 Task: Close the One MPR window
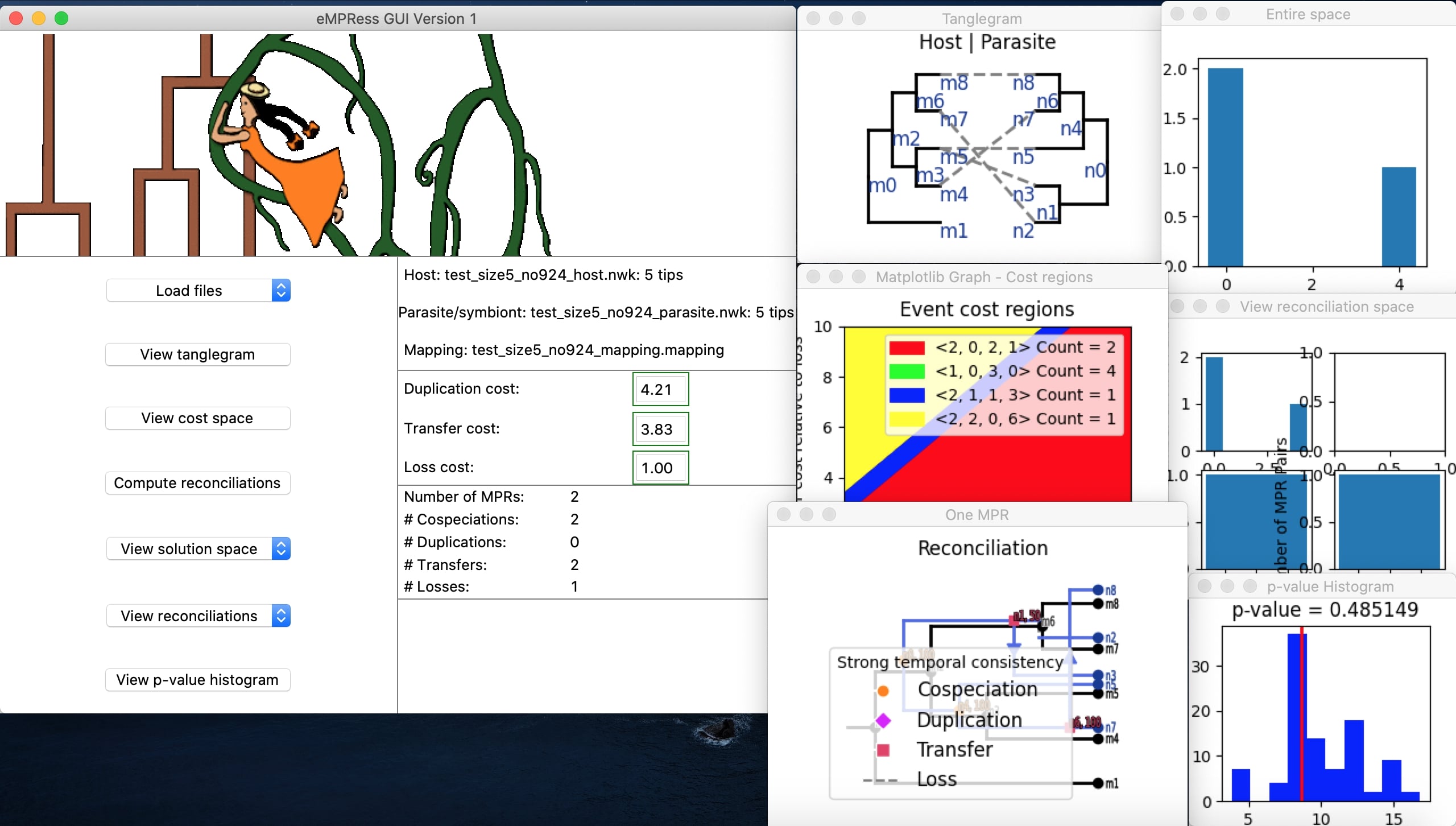tap(784, 514)
